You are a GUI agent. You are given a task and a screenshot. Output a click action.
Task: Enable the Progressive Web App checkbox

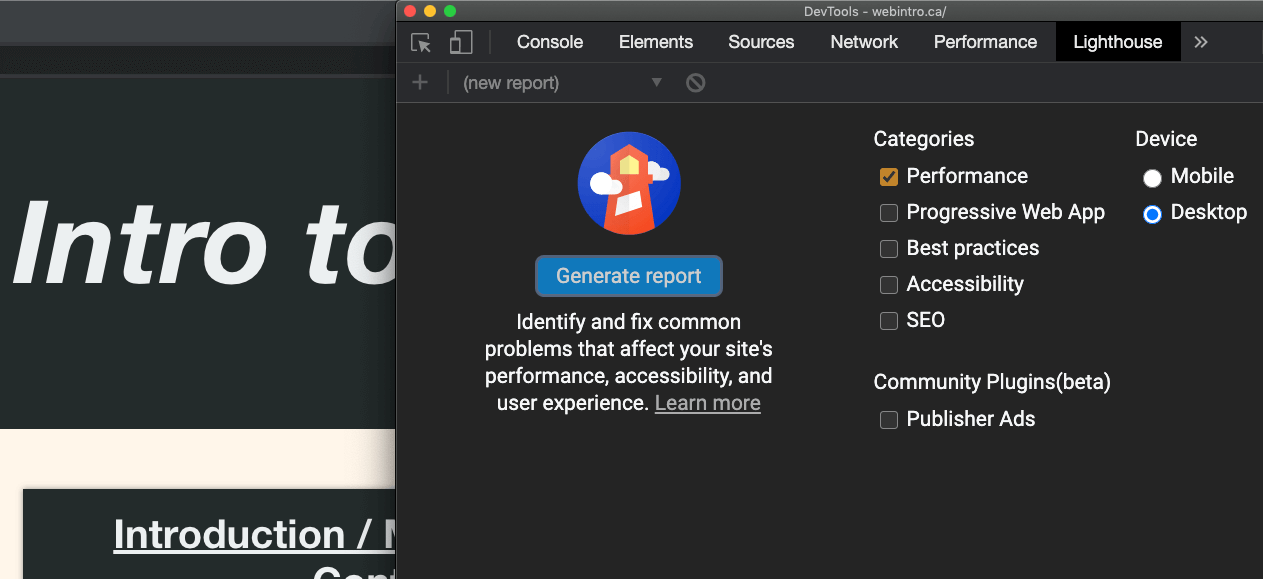coord(888,213)
